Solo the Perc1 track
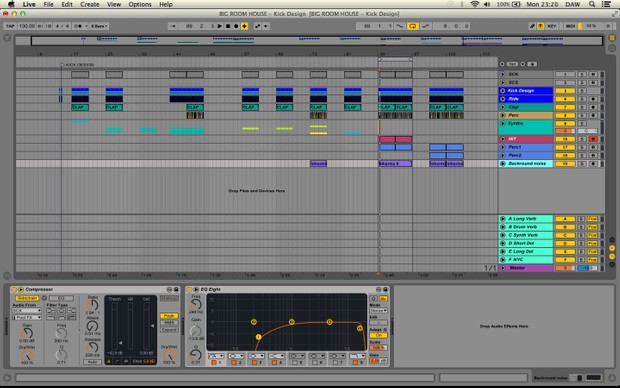The image size is (620, 388). pos(582,147)
